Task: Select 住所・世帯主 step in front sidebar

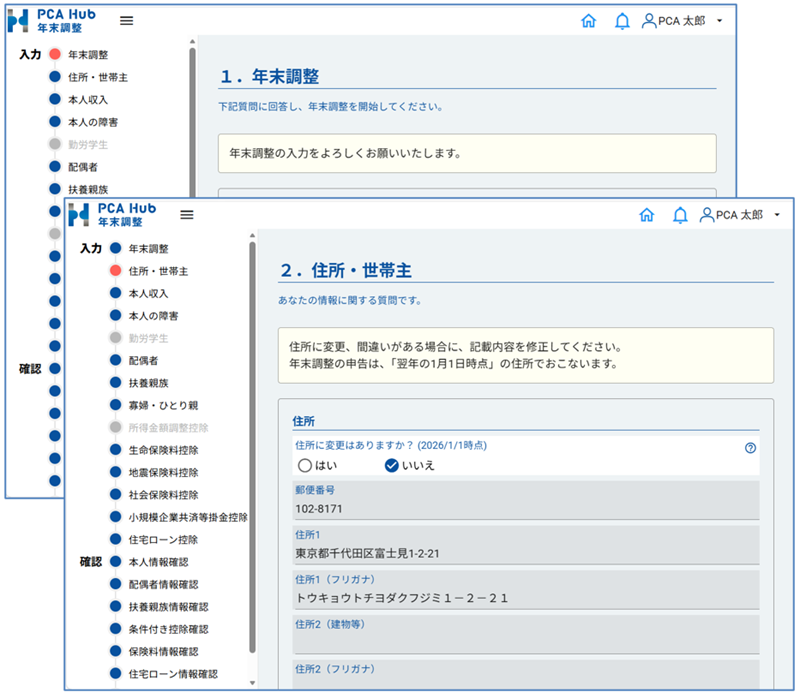Action: click(x=158, y=271)
